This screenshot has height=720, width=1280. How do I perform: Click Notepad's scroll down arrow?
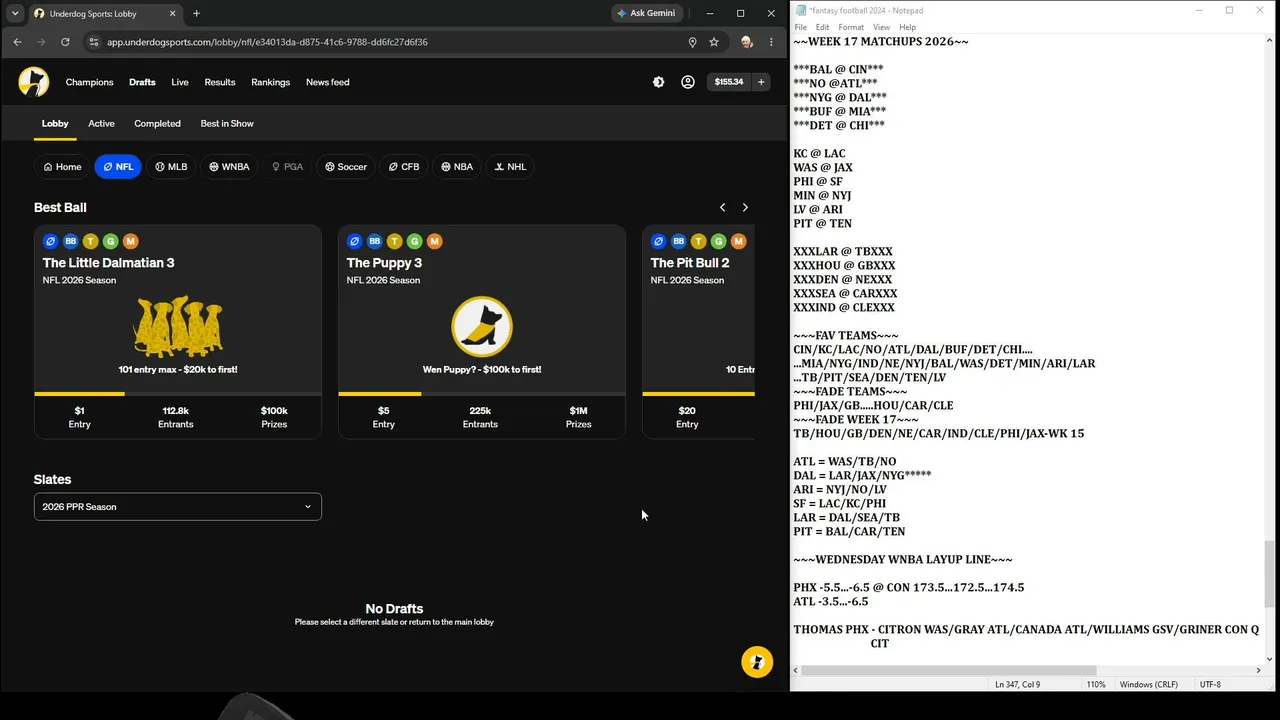coord(1270,658)
